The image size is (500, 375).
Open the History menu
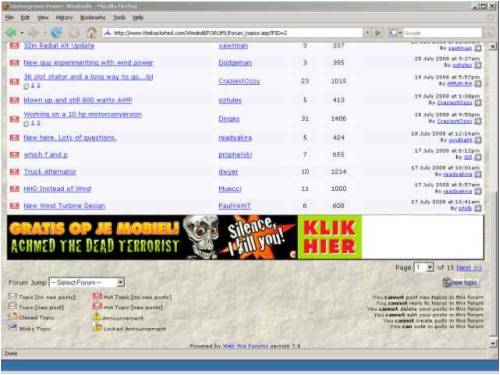(64, 18)
